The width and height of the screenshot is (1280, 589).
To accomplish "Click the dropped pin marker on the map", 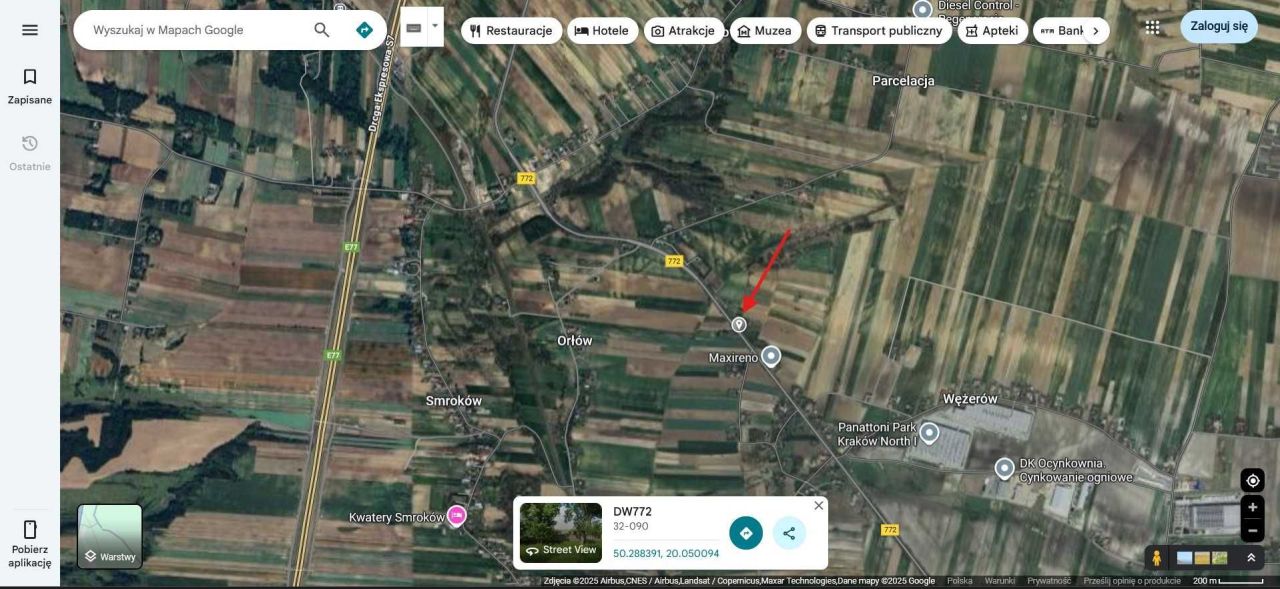I will click(x=739, y=324).
